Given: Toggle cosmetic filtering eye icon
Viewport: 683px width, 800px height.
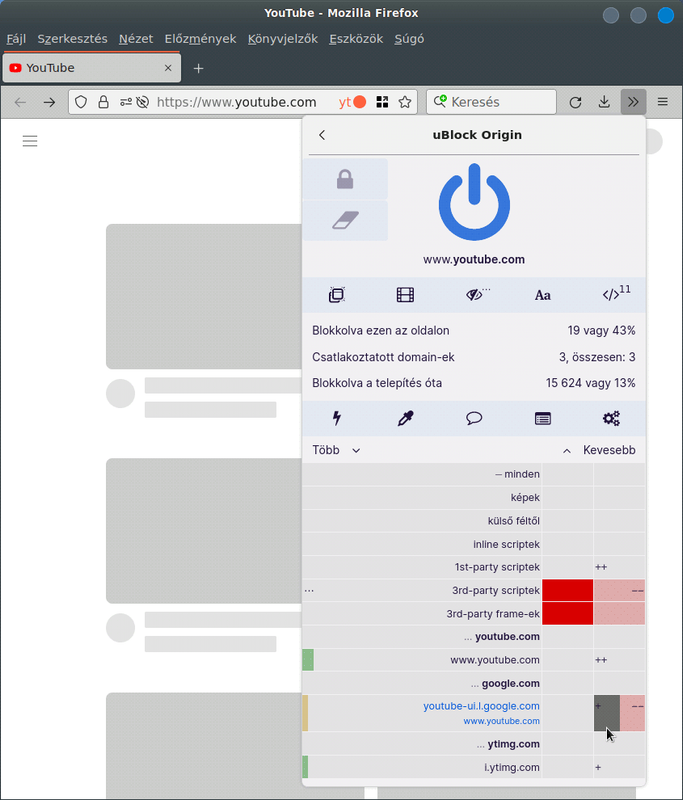Looking at the screenshot, I should click(476, 295).
